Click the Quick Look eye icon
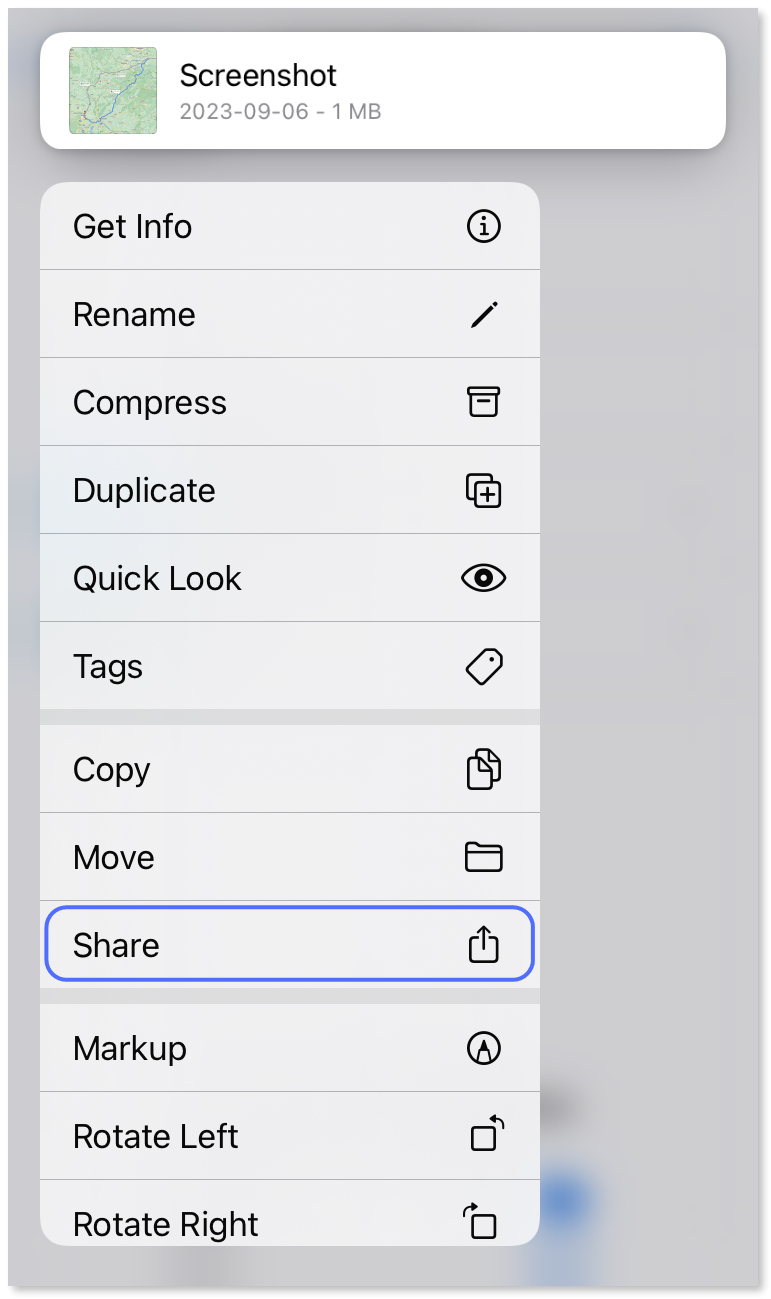The width and height of the screenshot is (771, 1299). coord(484,578)
